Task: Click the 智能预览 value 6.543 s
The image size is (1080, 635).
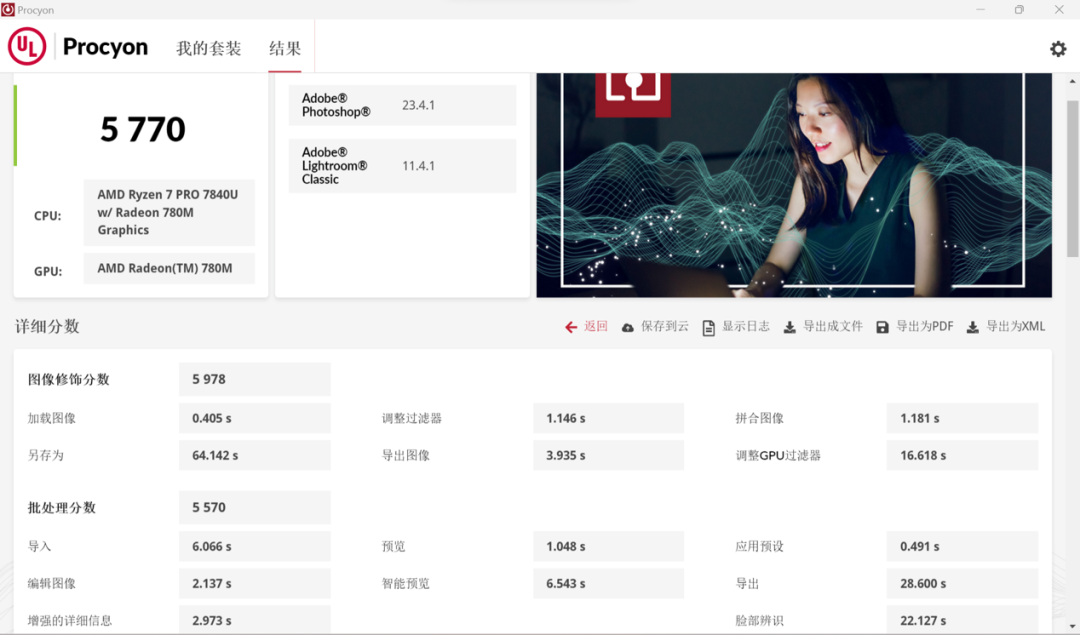Action: 608,583
